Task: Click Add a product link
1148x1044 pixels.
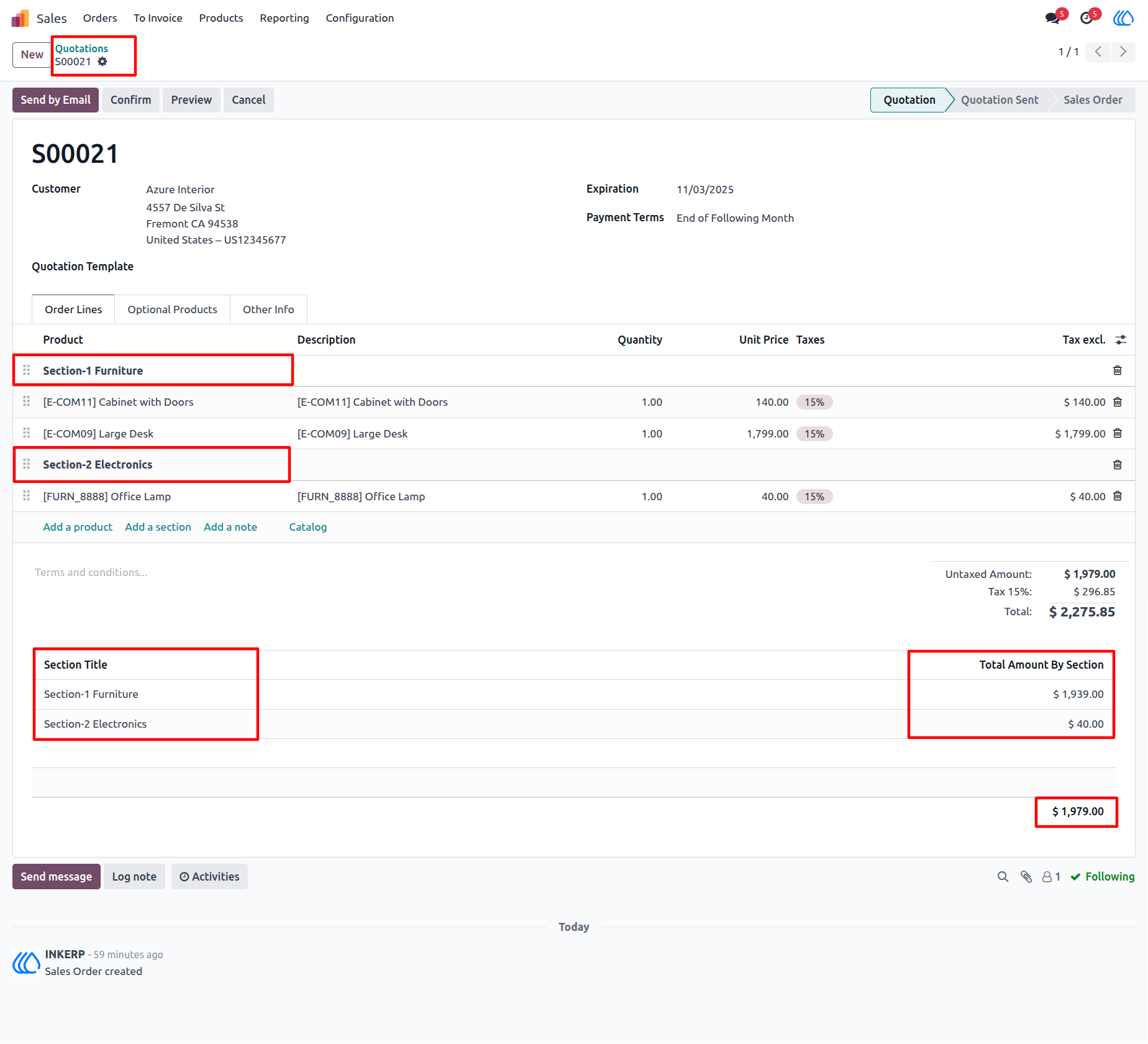Action: 78,527
